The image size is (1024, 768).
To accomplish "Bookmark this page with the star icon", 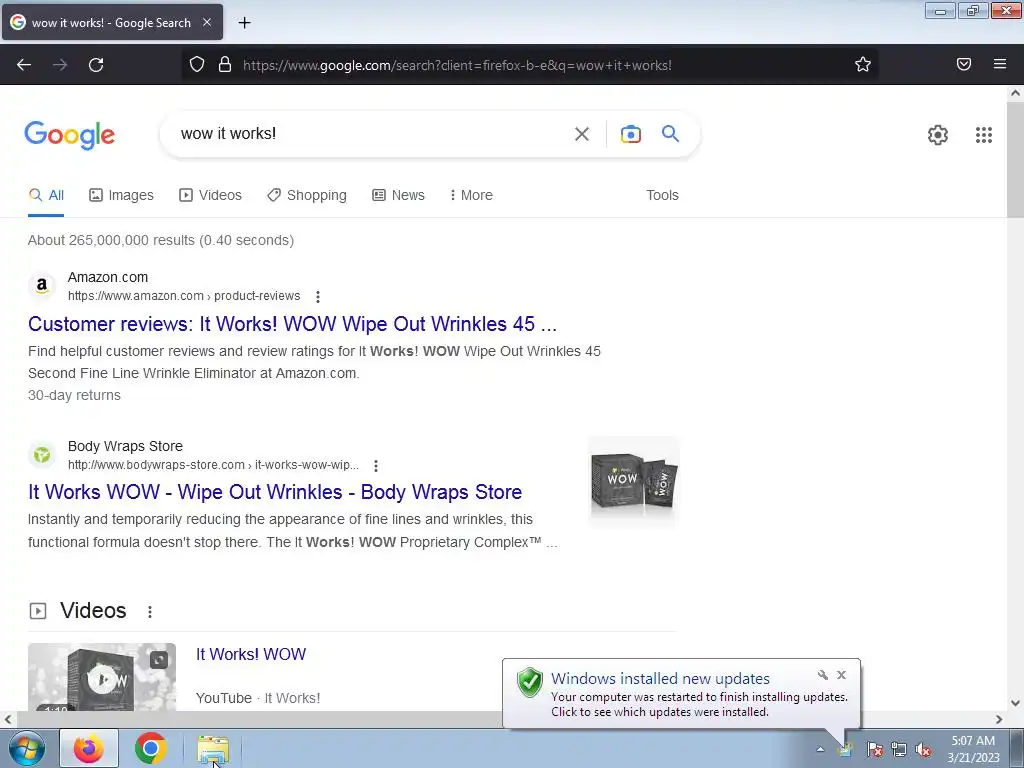I will click(863, 64).
